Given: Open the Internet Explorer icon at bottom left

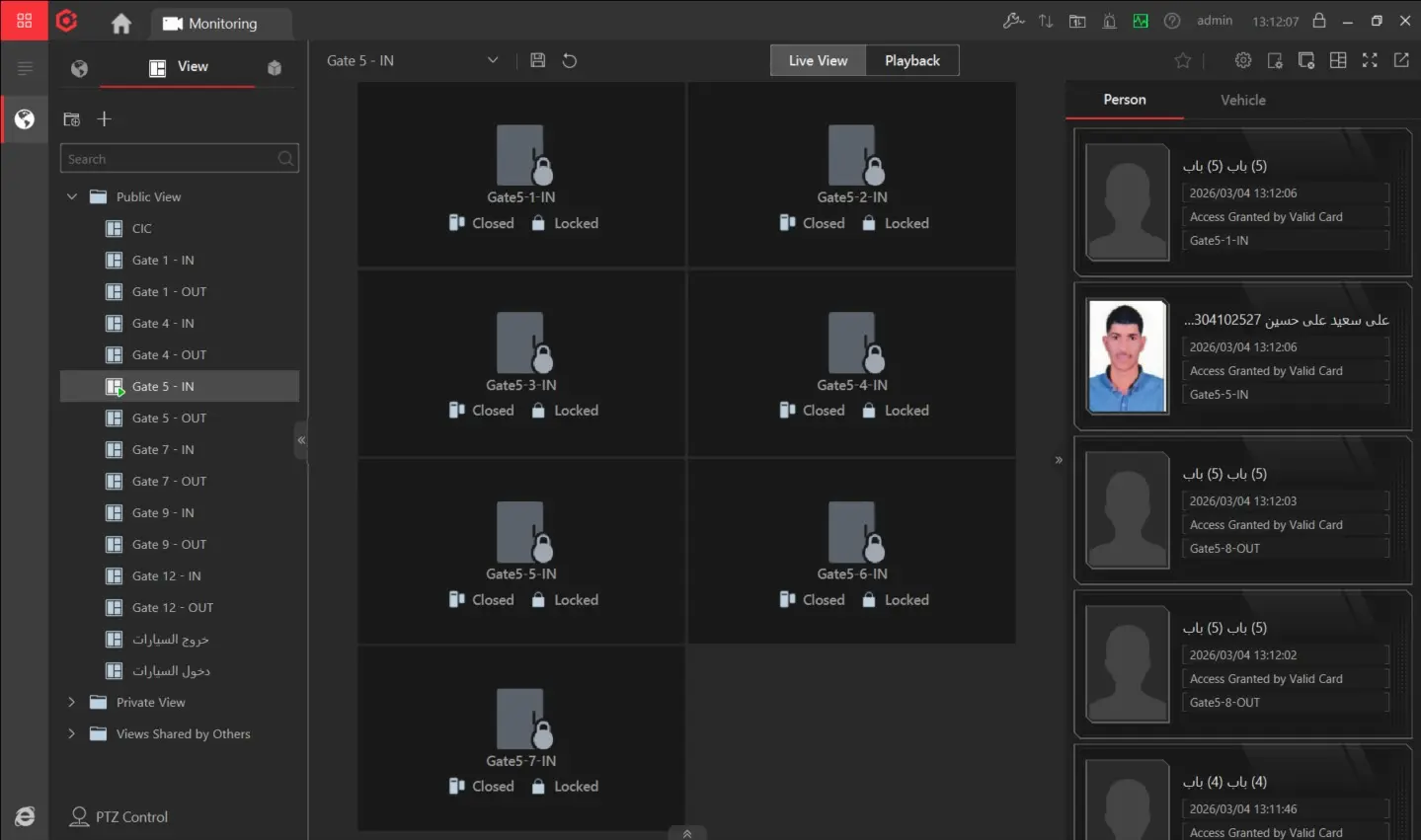Looking at the screenshot, I should [25, 816].
